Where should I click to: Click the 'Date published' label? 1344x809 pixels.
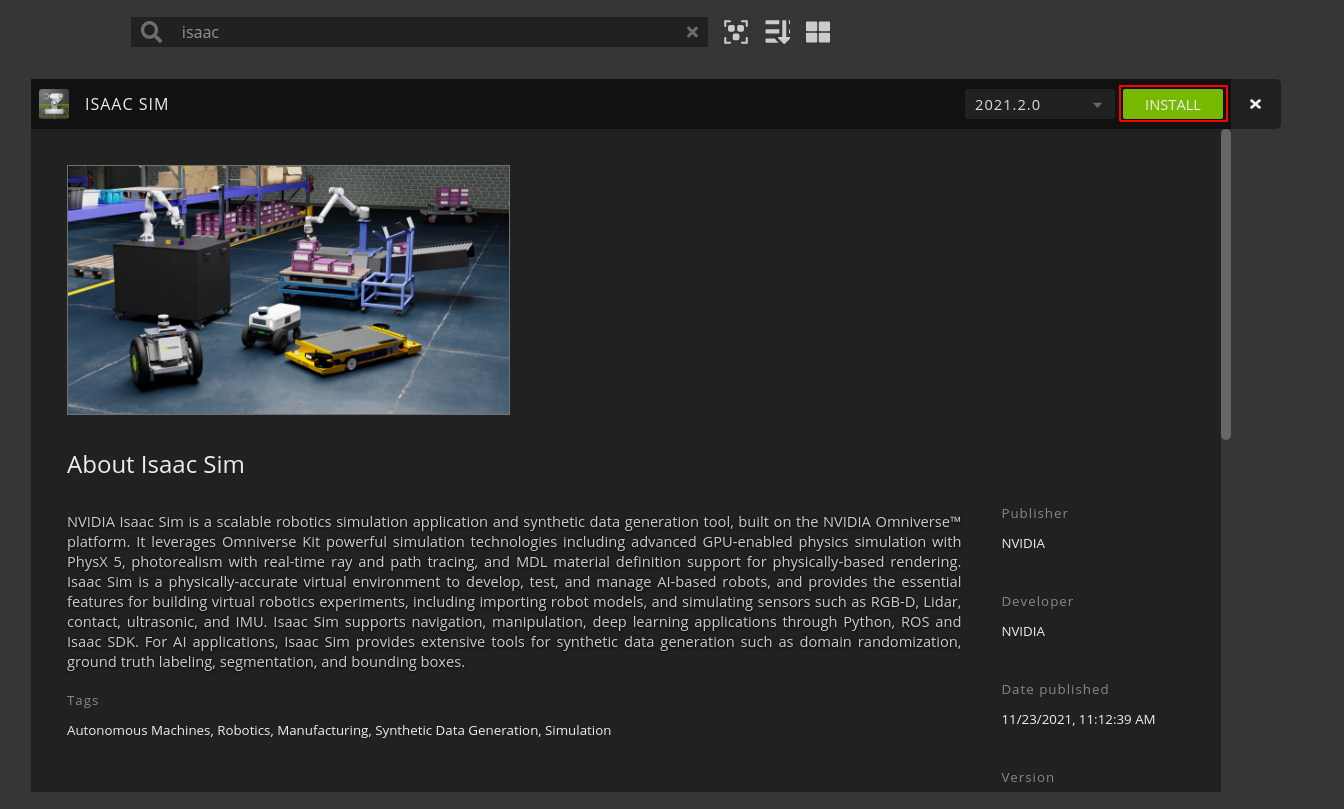[1055, 689]
